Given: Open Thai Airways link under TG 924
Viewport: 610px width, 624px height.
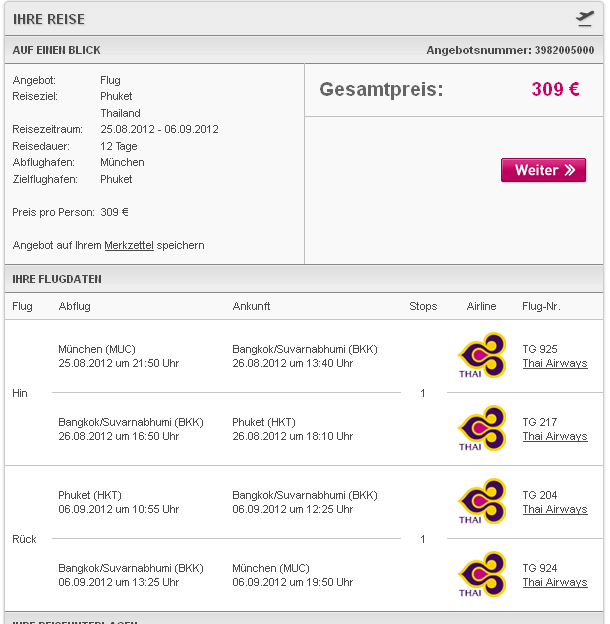Looking at the screenshot, I should tap(555, 583).
